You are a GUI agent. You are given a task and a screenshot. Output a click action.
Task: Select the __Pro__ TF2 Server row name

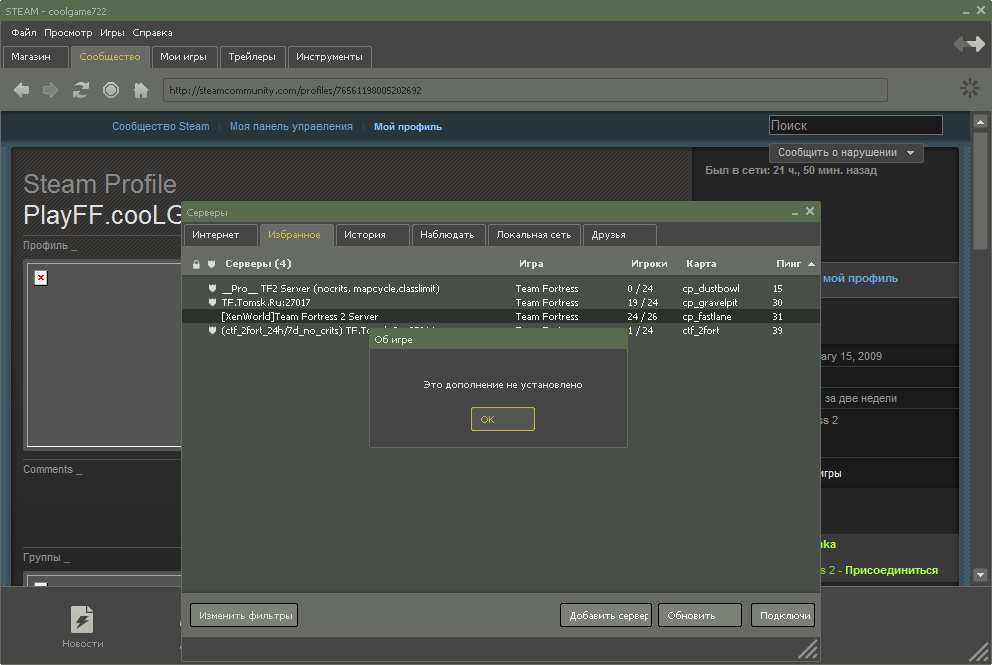coord(330,289)
